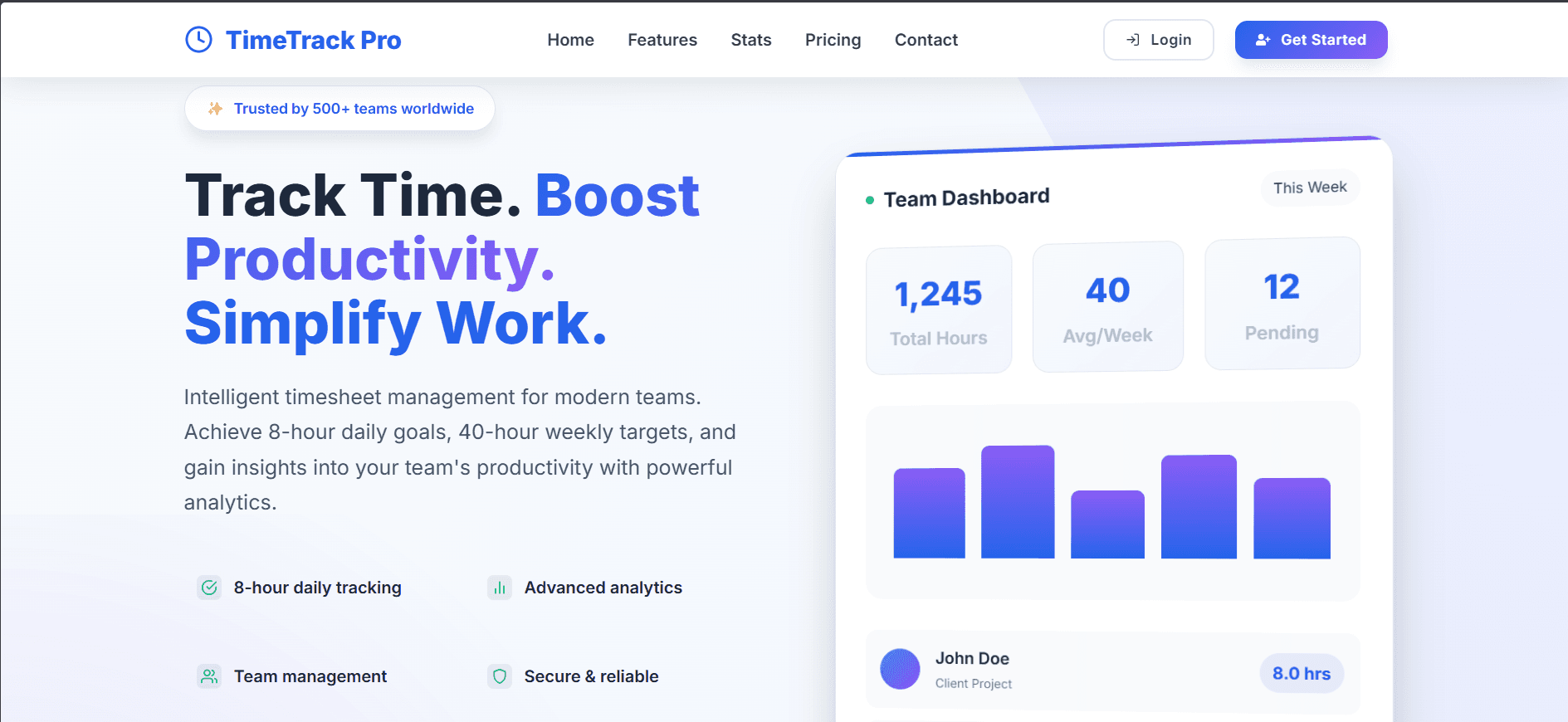Image resolution: width=1568 pixels, height=722 pixels.
Task: Click the Team management label
Action: click(x=310, y=676)
